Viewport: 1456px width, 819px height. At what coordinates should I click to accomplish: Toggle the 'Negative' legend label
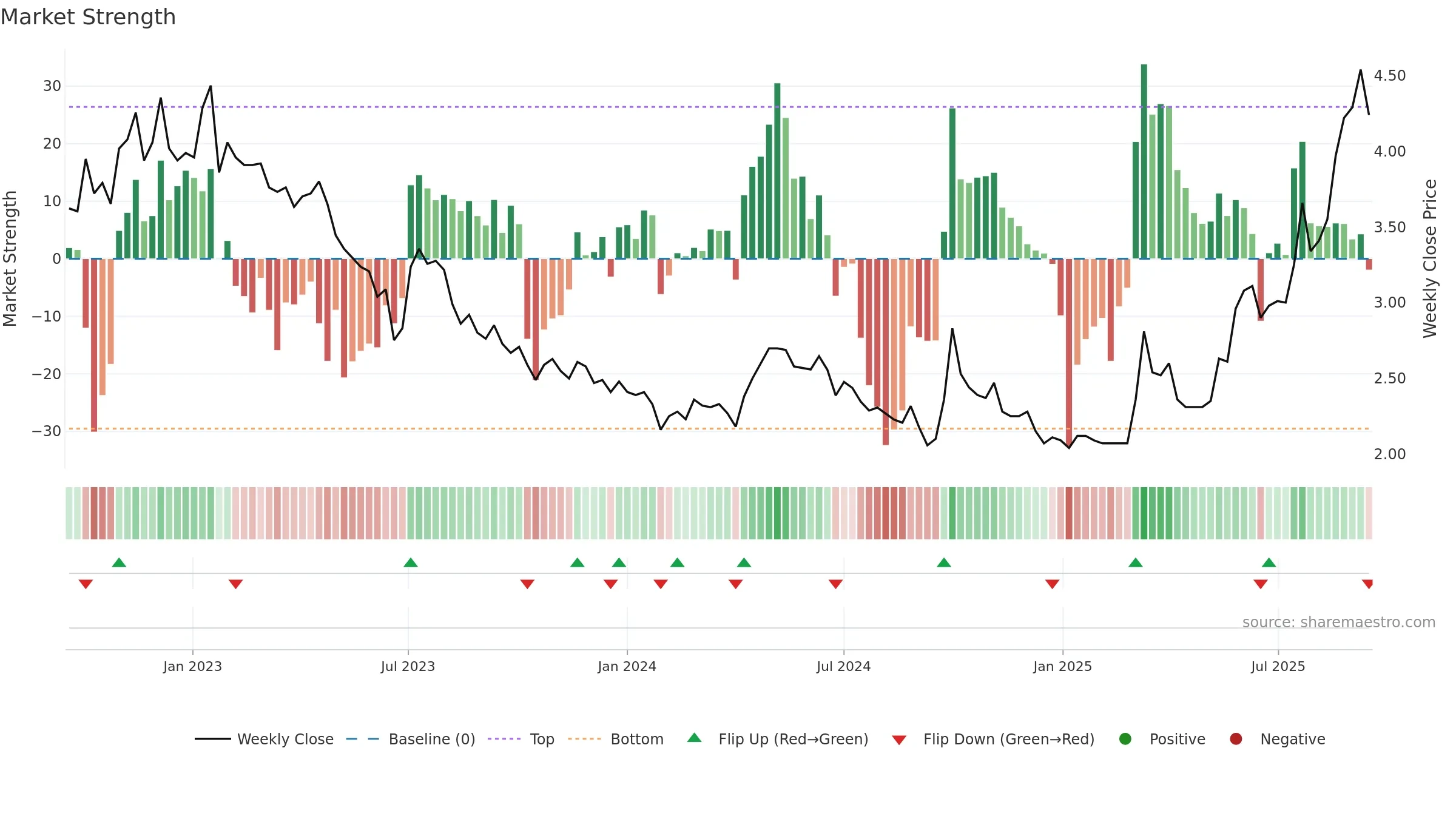click(1293, 739)
